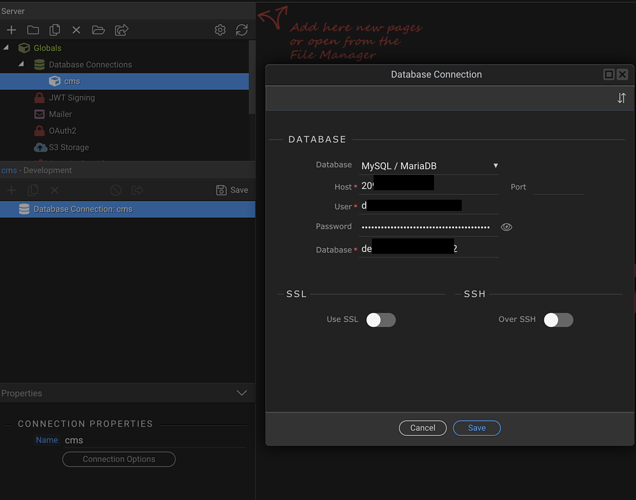Toggle the Use SSL switch
Screen dimensions: 636x500
[381, 320]
